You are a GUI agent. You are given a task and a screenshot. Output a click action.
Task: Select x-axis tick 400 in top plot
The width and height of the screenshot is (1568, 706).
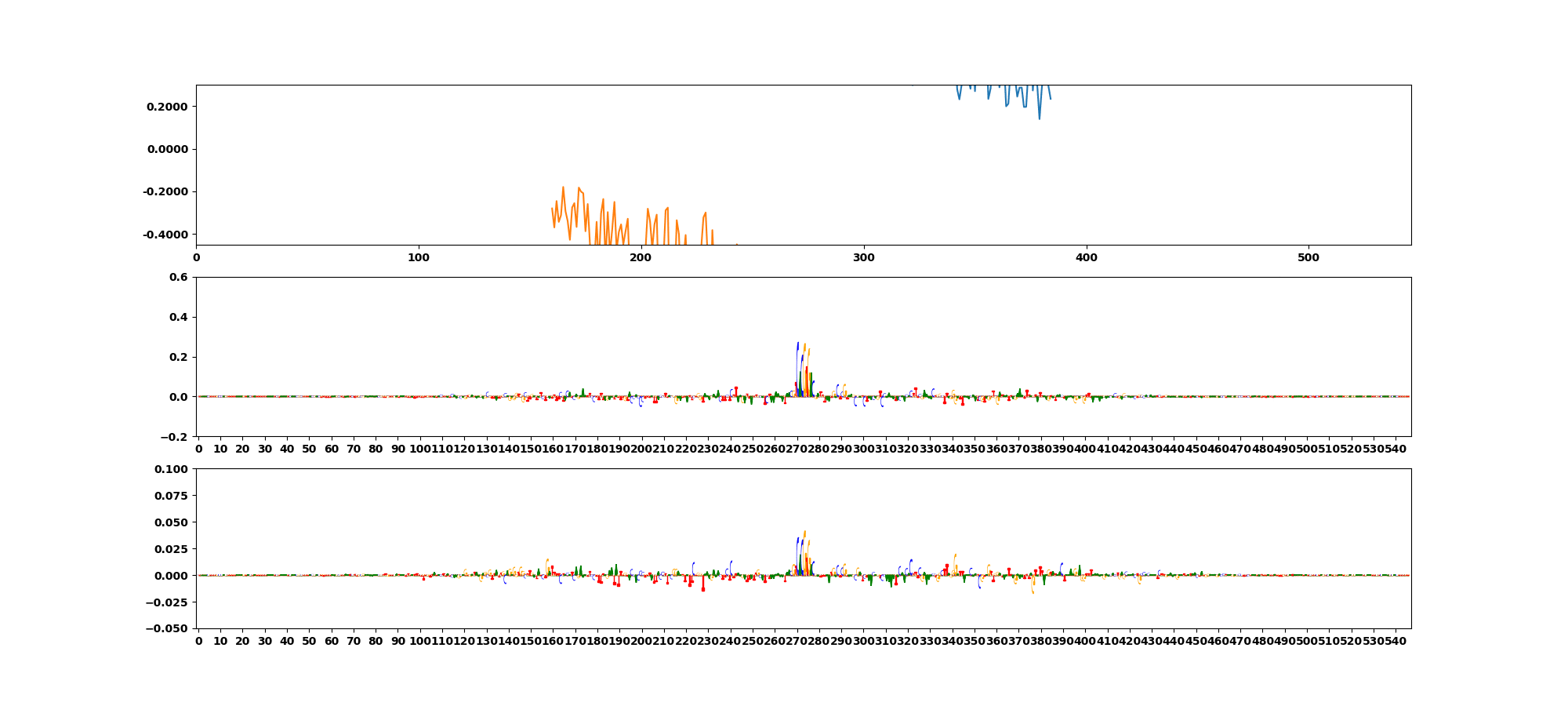(1086, 257)
